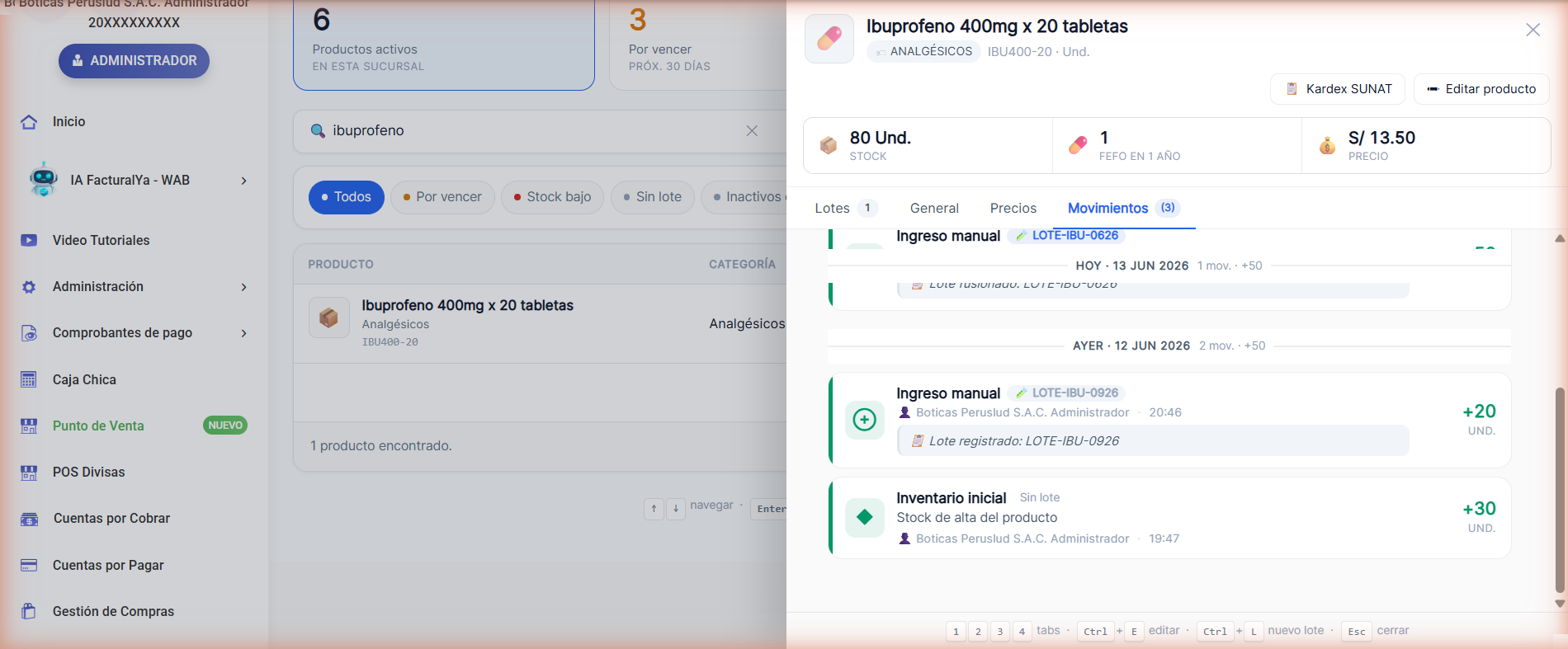The image size is (1568, 649).
Task: Click Editar producto button
Action: (x=1481, y=89)
